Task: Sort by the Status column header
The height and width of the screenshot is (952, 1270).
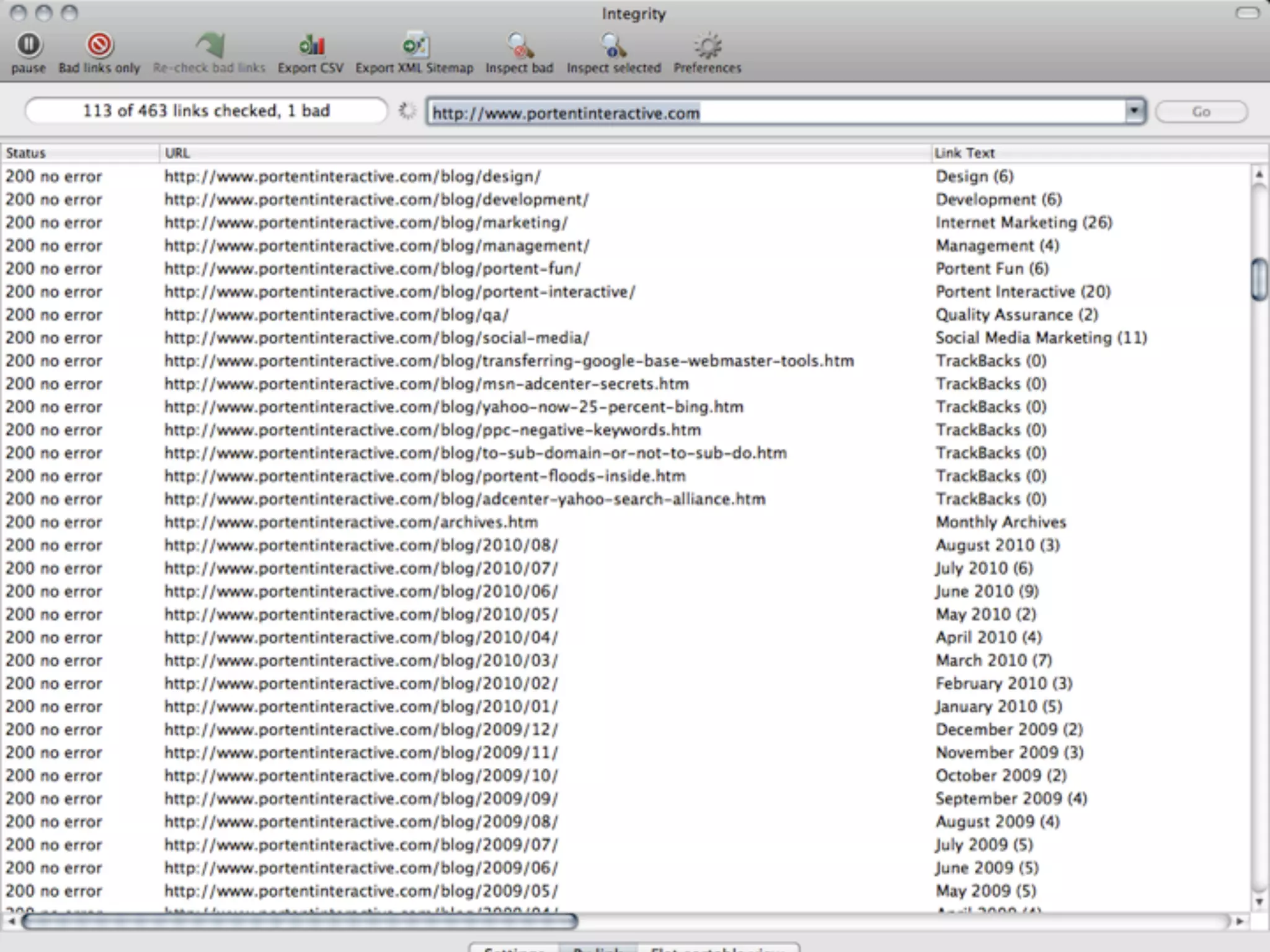Action: click(x=79, y=153)
